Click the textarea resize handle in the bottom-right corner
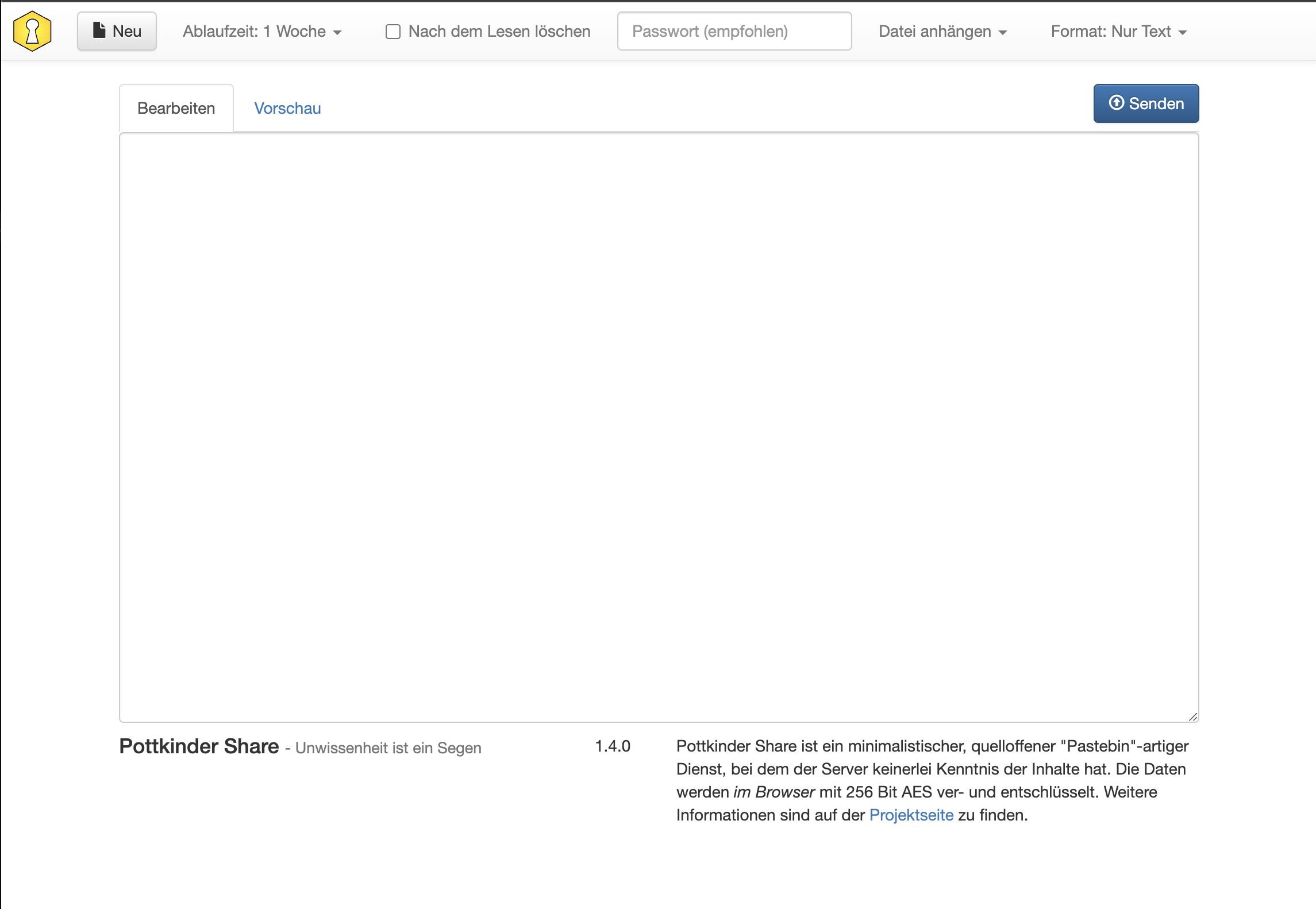 [x=1192, y=716]
